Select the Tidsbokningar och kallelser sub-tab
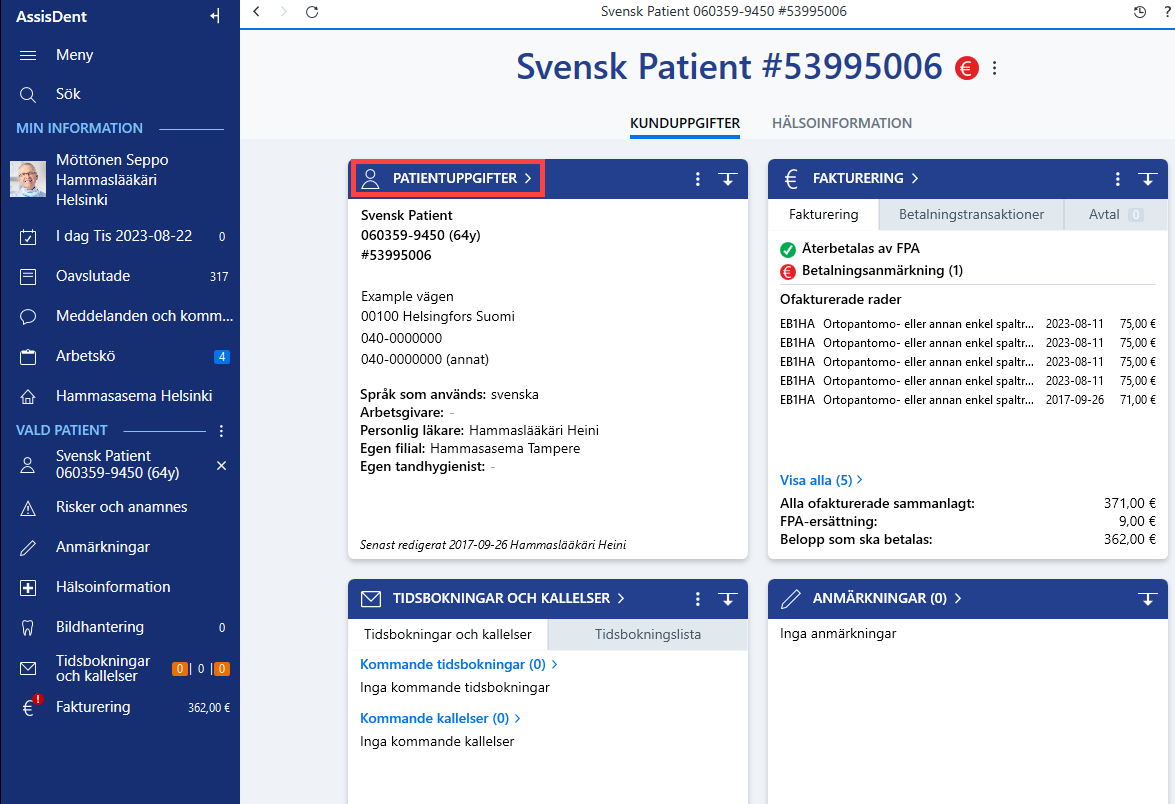This screenshot has width=1175, height=804. click(x=447, y=635)
